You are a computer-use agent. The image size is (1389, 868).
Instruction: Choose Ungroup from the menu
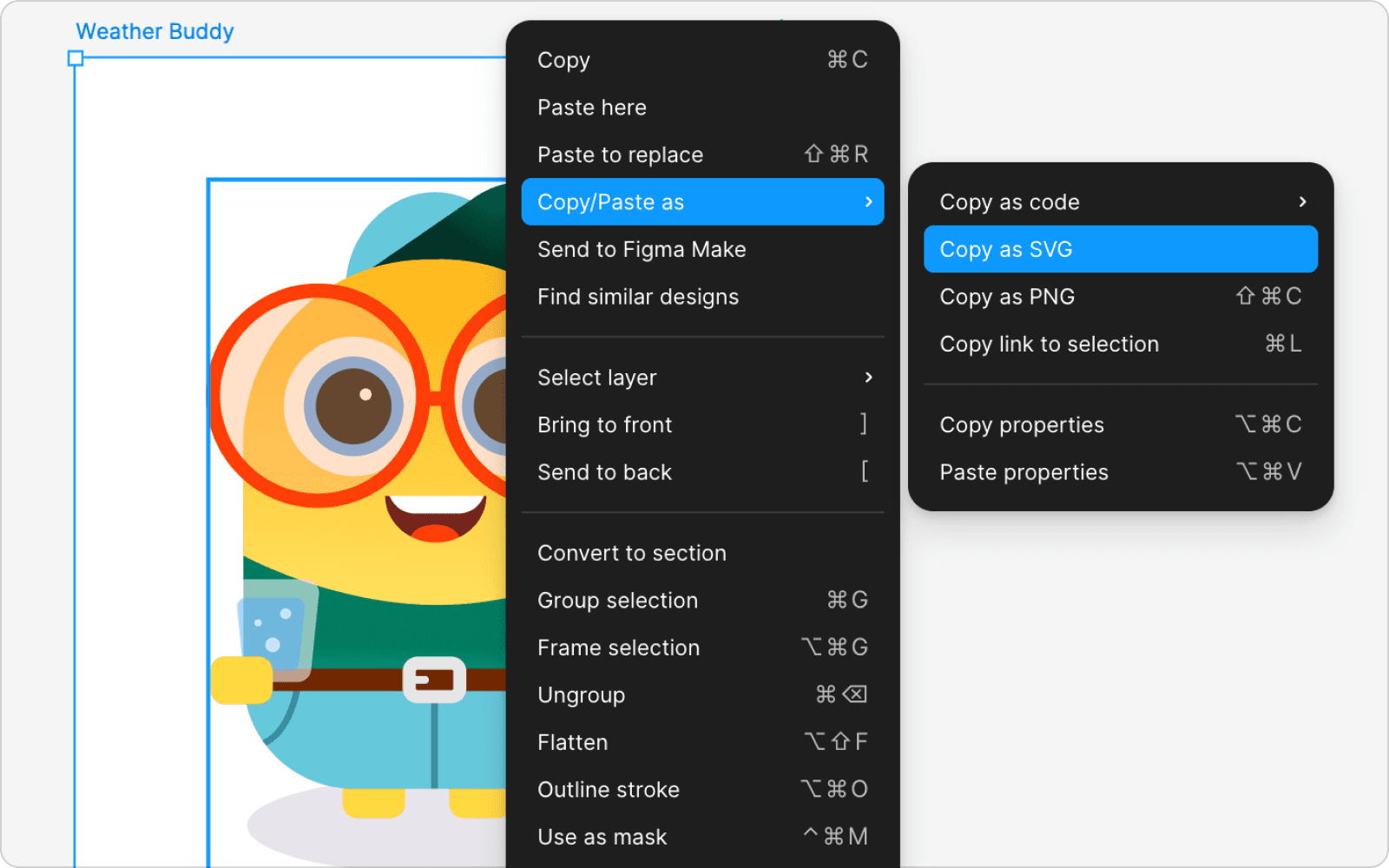click(702, 695)
